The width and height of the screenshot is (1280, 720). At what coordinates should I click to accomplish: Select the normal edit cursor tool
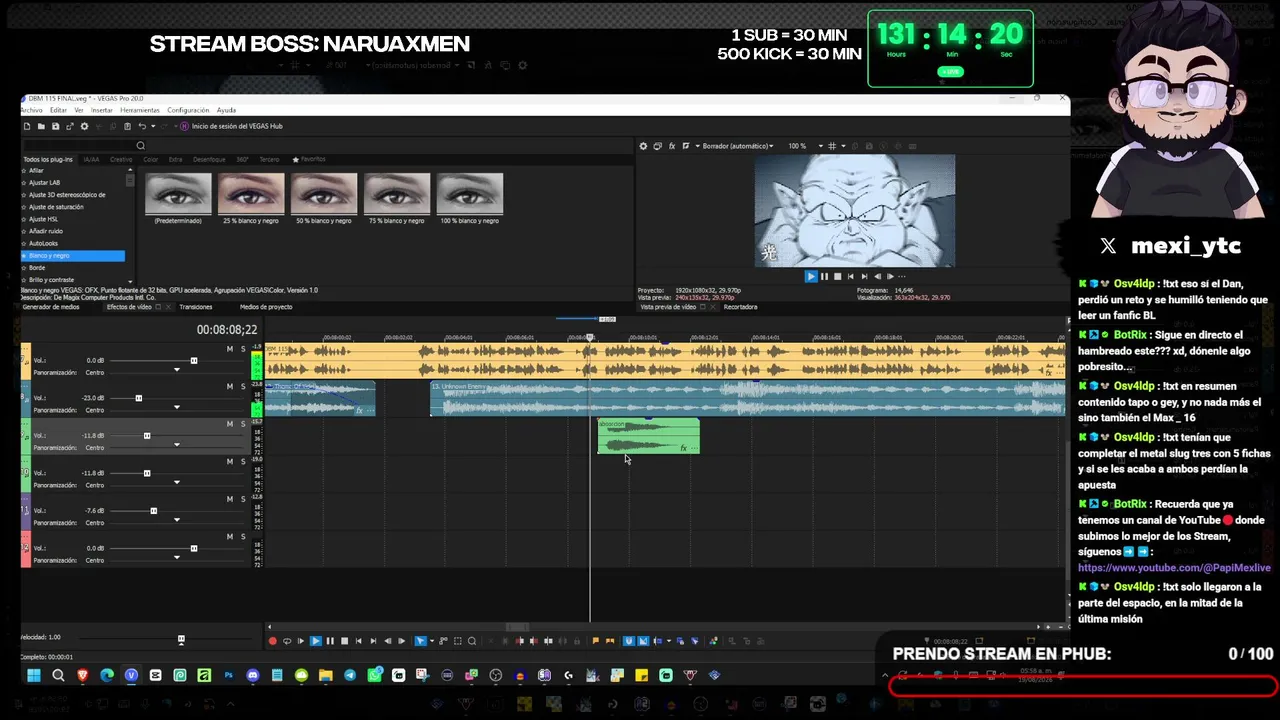[x=420, y=641]
